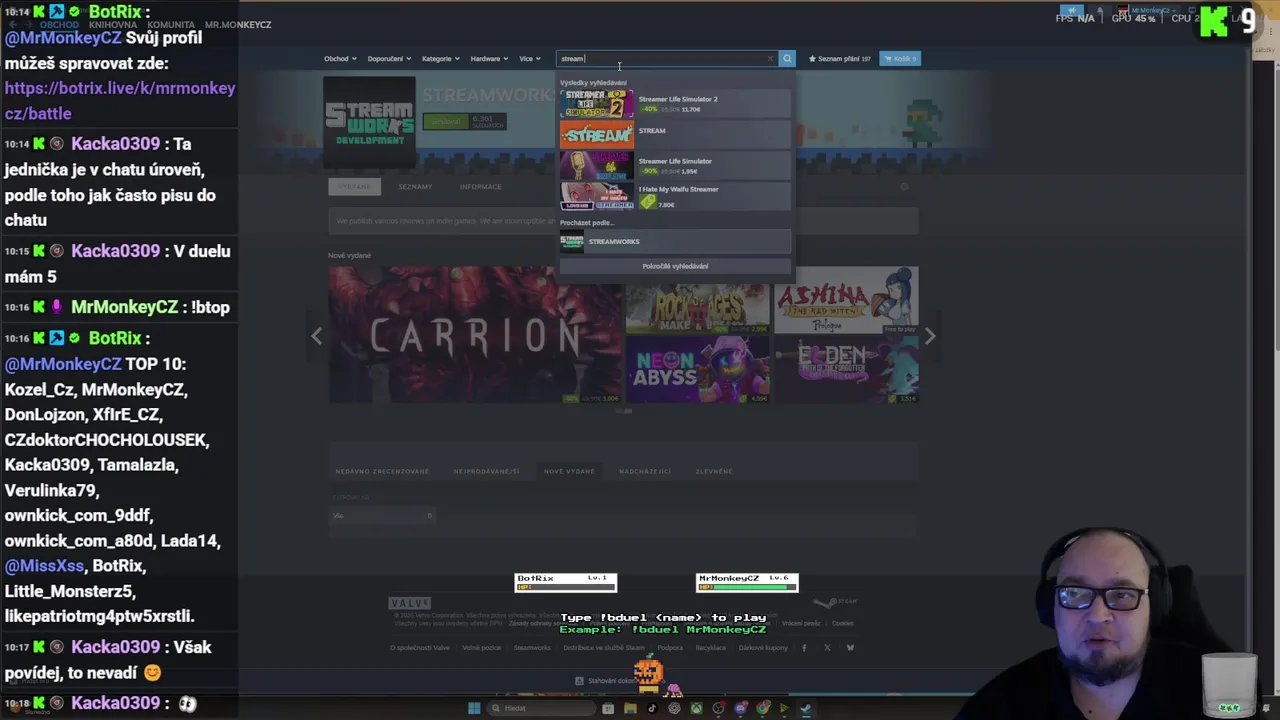Select ZLEVNĚNÉ tab
The height and width of the screenshot is (720, 1280).
click(x=714, y=471)
